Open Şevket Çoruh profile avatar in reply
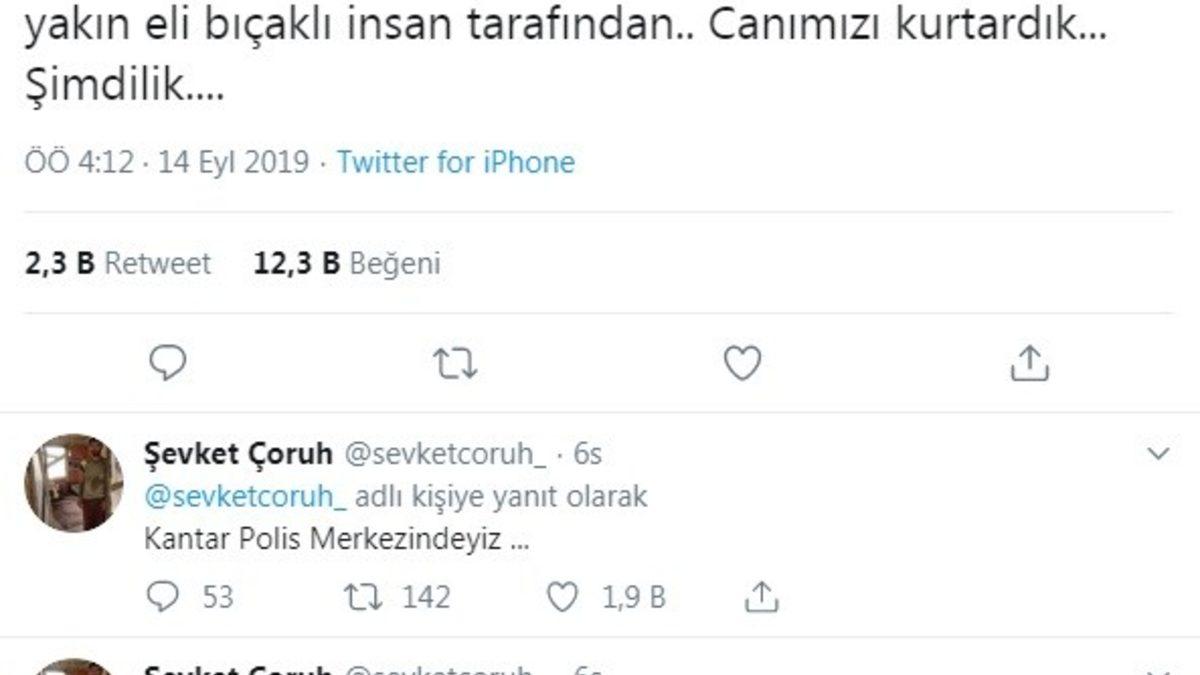 pyautogui.click(x=74, y=482)
